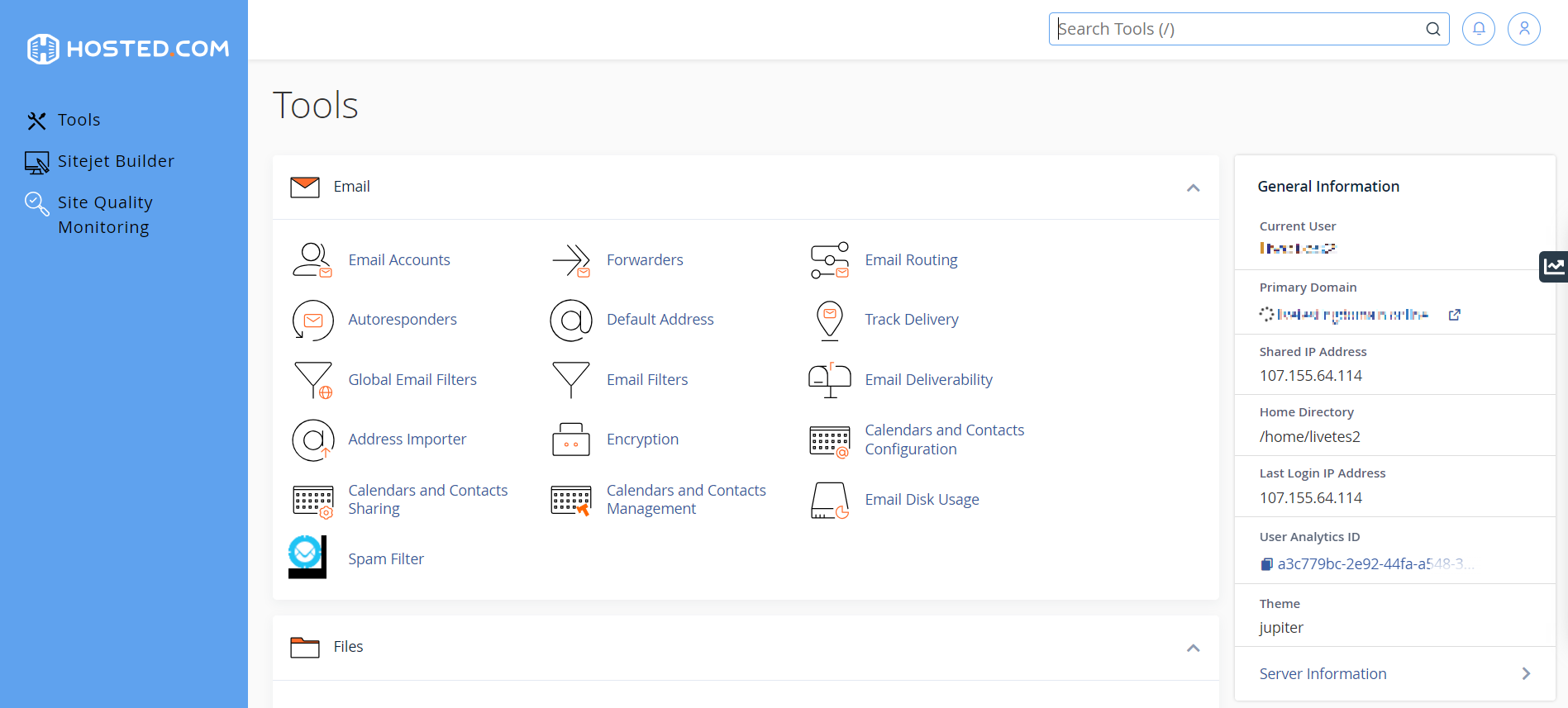The image size is (1568, 708).
Task: Open Calendars and Contacts Management link
Action: click(x=686, y=500)
